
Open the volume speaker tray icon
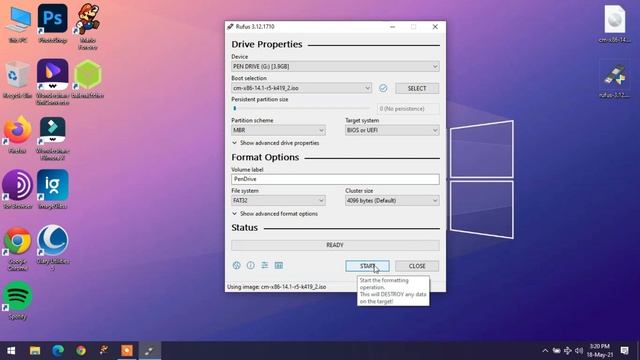tap(579, 351)
